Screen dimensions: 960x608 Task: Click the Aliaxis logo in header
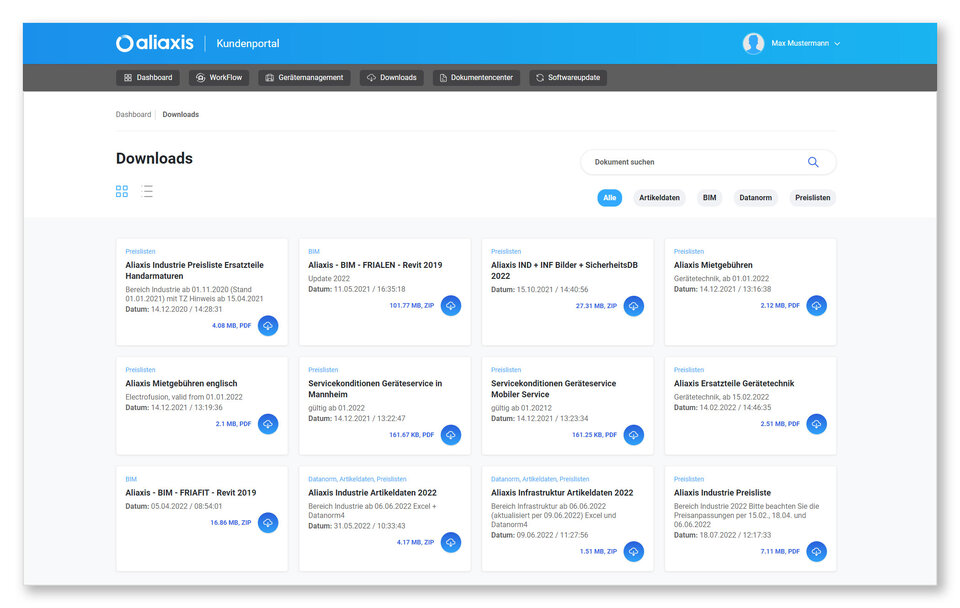(x=153, y=43)
